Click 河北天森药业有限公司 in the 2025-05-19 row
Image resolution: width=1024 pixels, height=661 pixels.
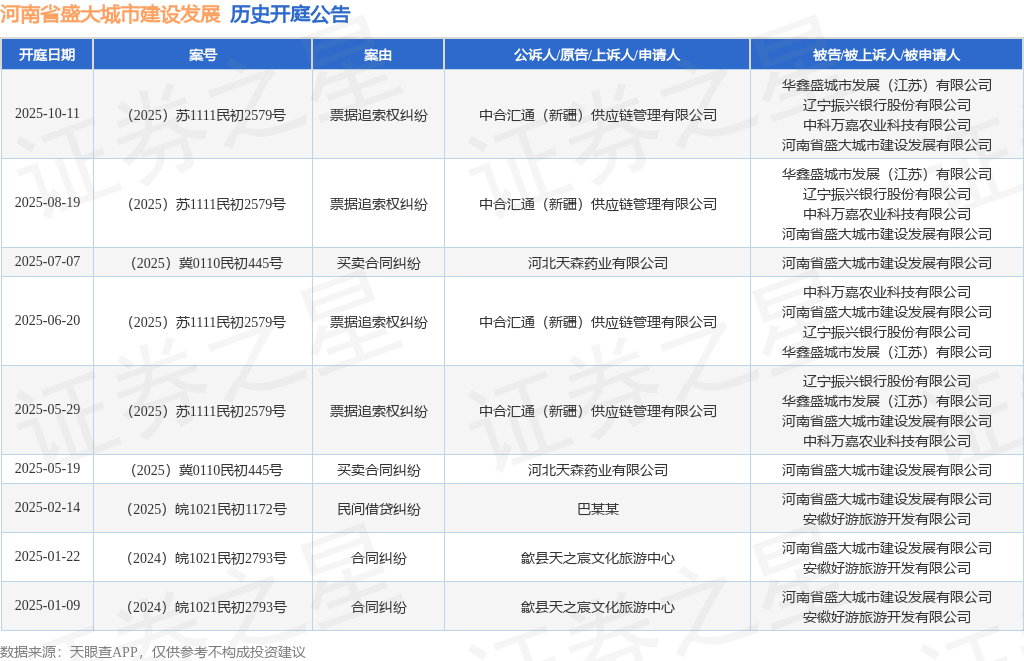click(598, 470)
